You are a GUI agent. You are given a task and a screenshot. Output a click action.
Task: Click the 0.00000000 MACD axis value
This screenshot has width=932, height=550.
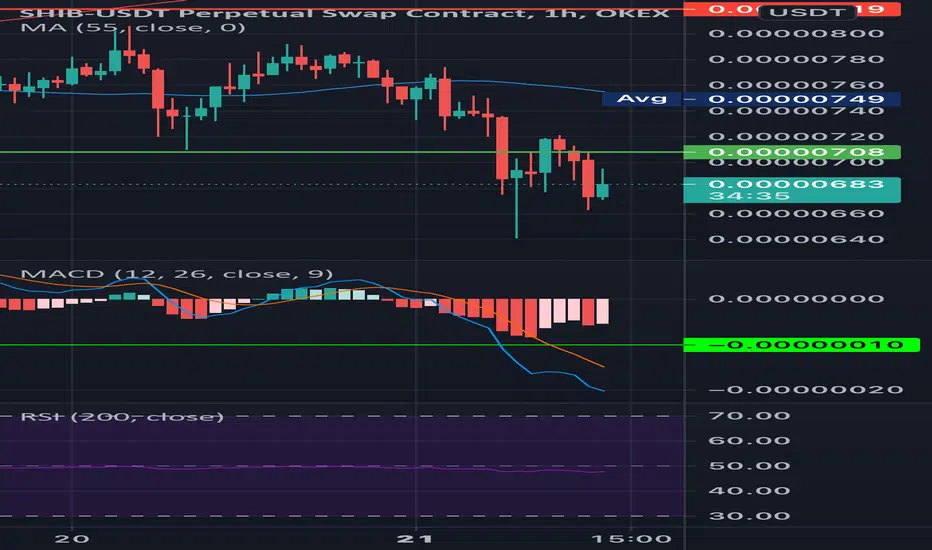click(x=796, y=298)
